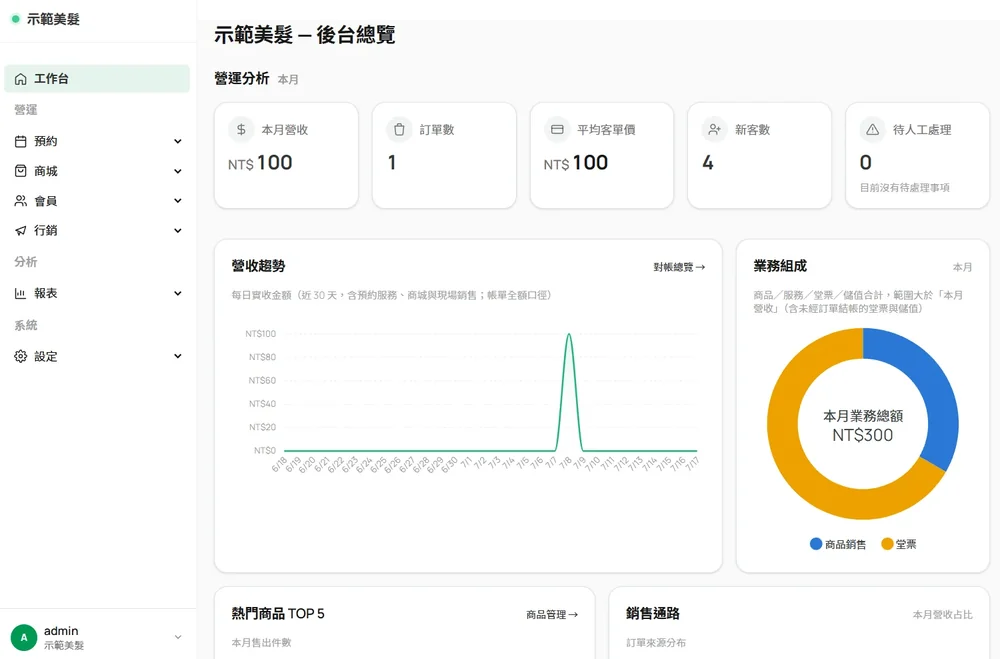Click the 營收趨勢 heading
Image resolution: width=1000 pixels, height=659 pixels.
point(258,266)
